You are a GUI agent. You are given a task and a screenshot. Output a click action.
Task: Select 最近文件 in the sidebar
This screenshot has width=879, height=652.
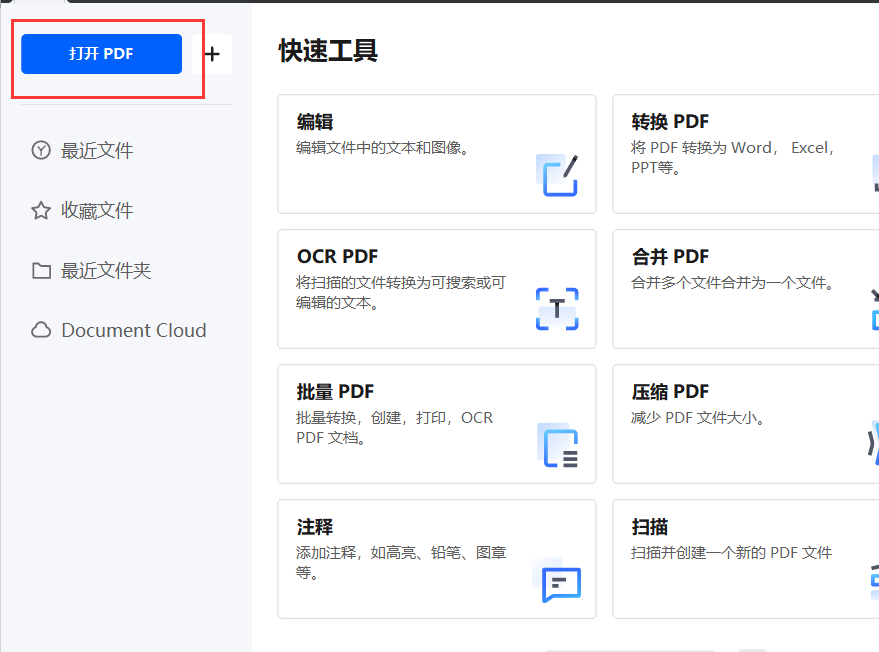coord(97,150)
